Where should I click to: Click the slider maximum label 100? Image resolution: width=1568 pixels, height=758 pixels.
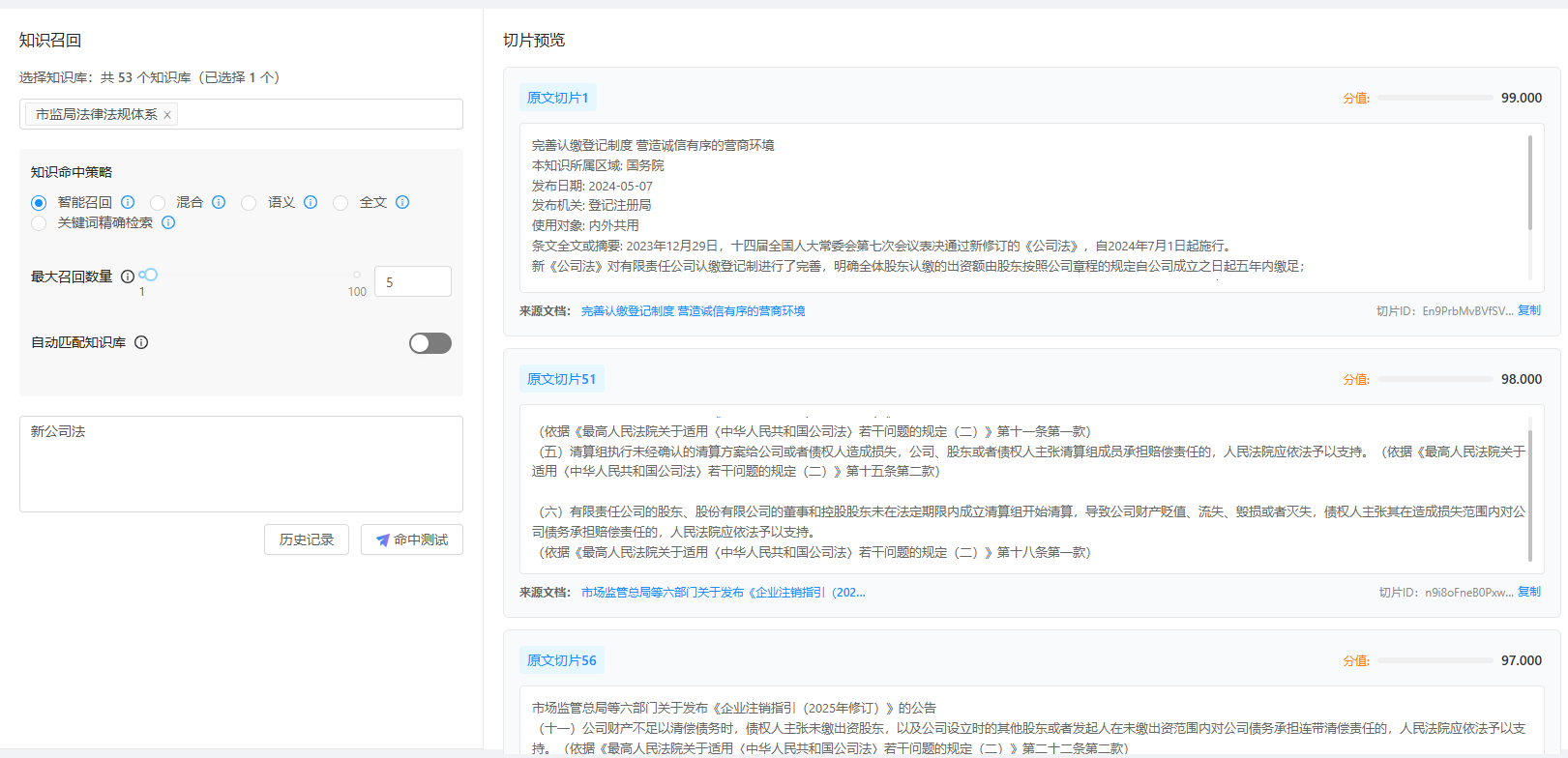pos(357,292)
